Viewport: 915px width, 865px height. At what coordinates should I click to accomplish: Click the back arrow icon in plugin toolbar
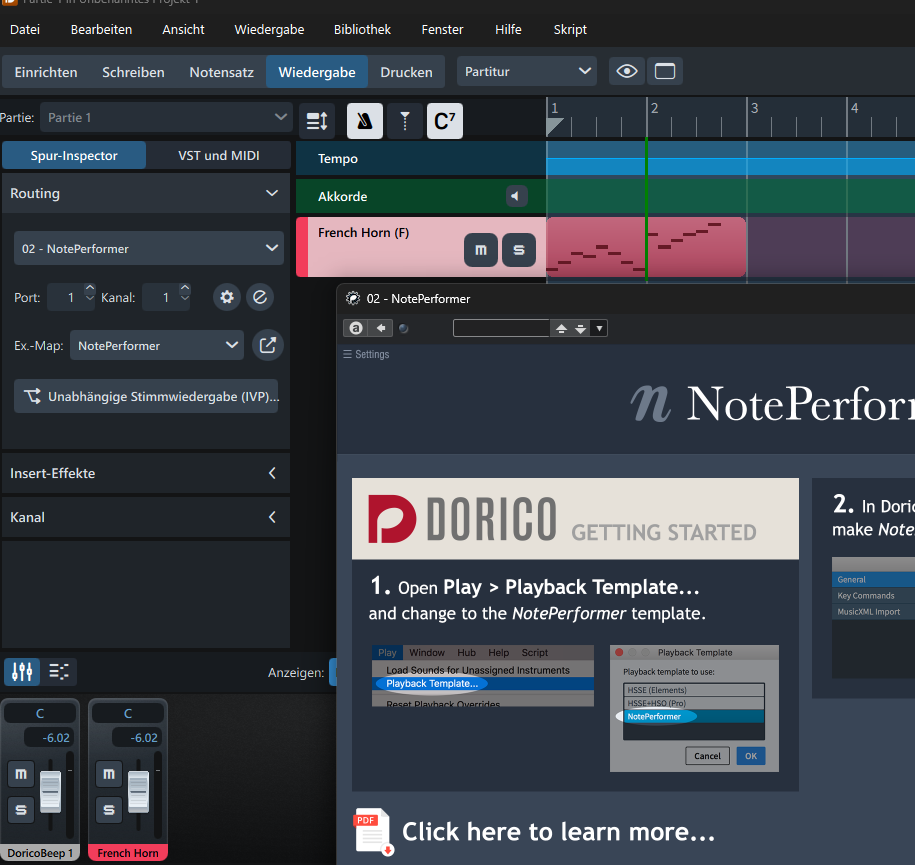(381, 328)
